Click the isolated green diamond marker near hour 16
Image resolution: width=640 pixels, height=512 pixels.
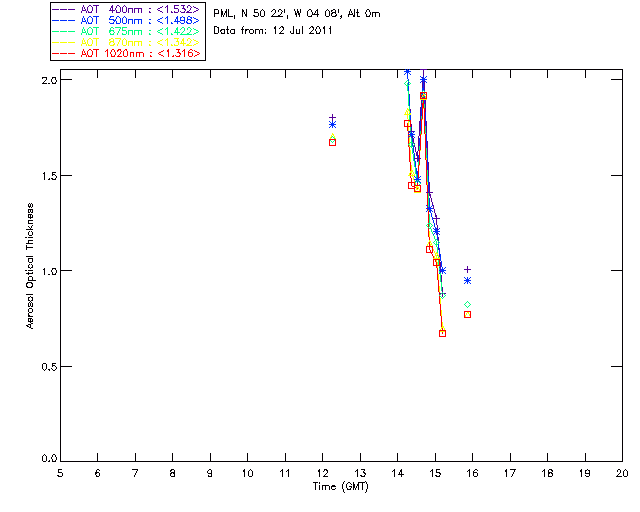point(468,305)
